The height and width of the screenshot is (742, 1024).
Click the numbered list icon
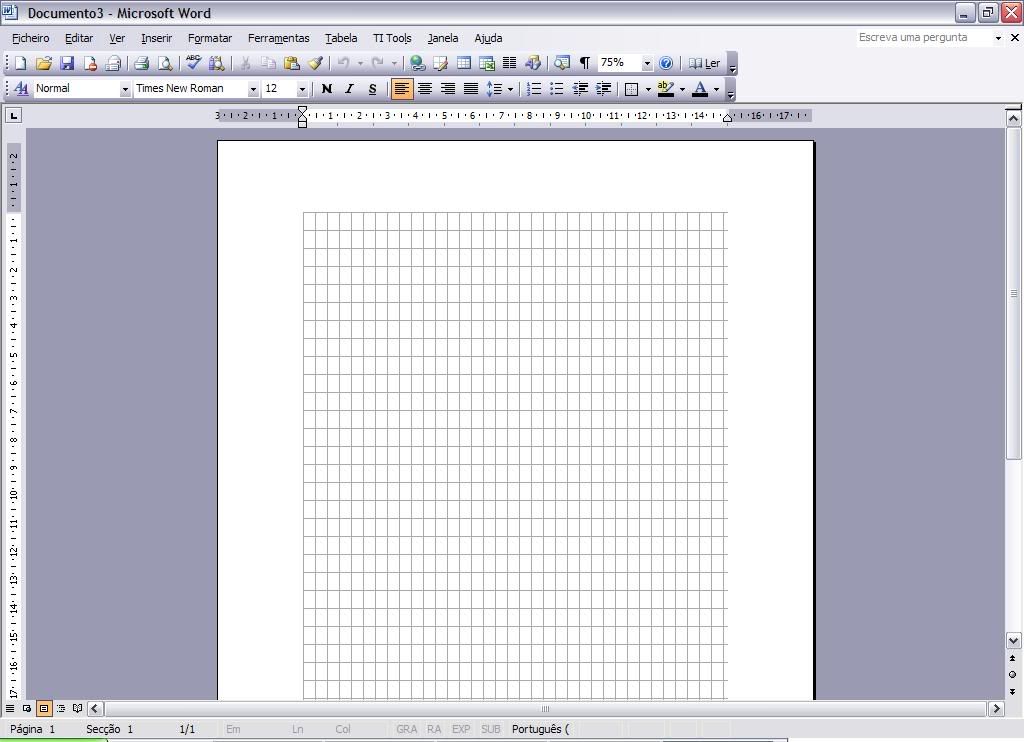[534, 89]
